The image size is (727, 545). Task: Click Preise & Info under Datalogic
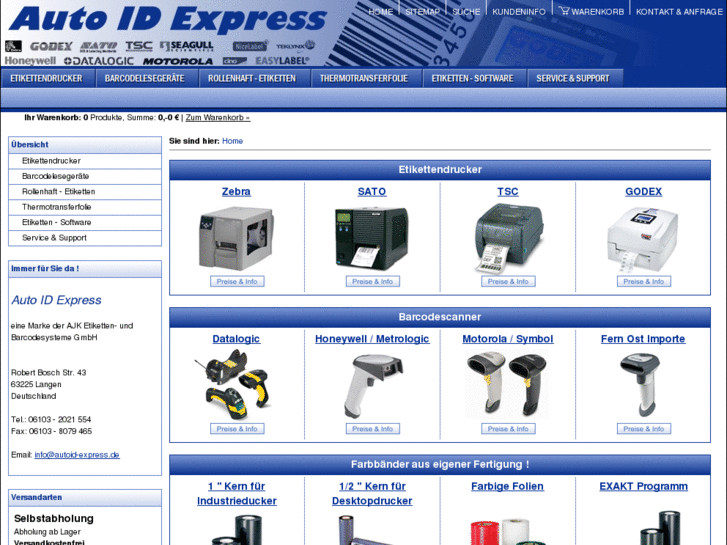237,429
